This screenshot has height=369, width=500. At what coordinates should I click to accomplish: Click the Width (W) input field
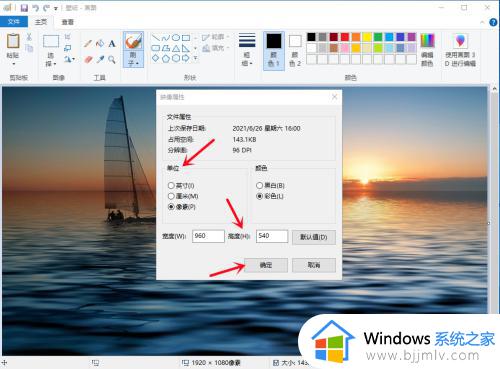tap(208, 236)
